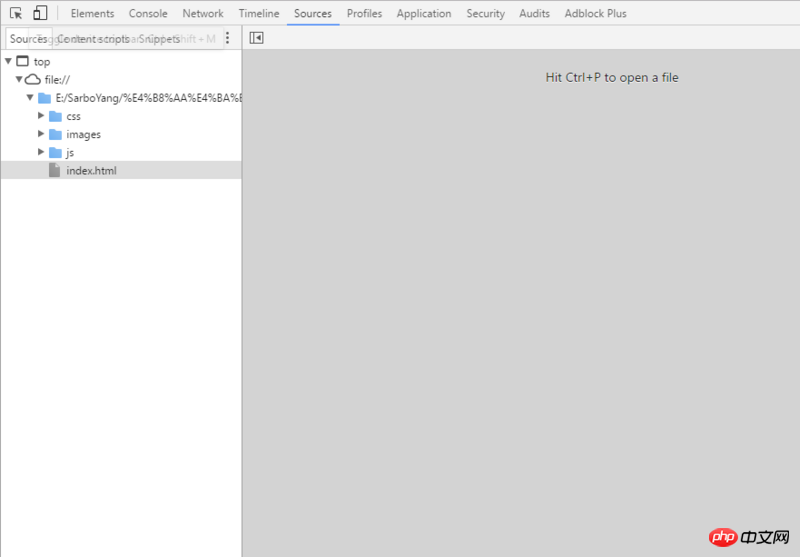Switch to the Timeline tab
The width and height of the screenshot is (800, 557).
point(259,13)
